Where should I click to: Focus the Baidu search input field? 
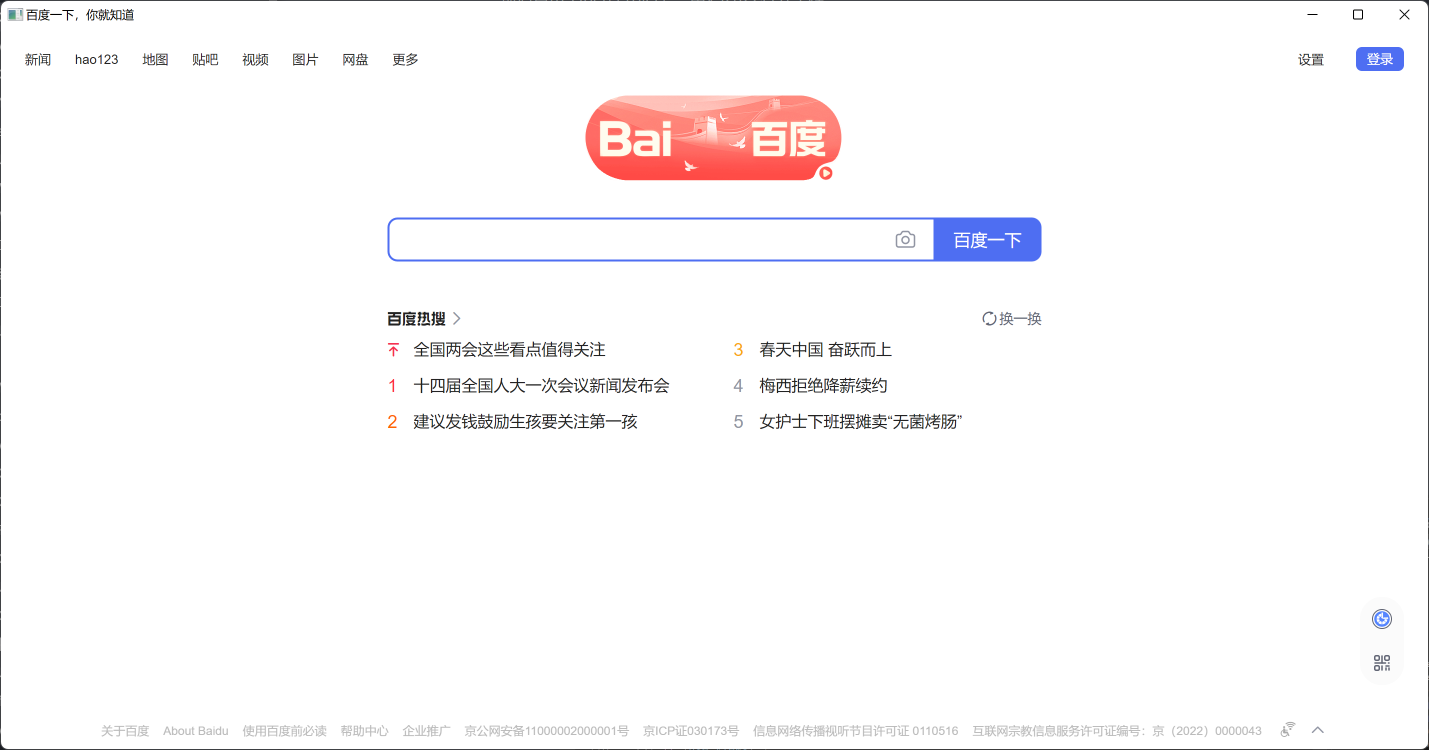640,240
